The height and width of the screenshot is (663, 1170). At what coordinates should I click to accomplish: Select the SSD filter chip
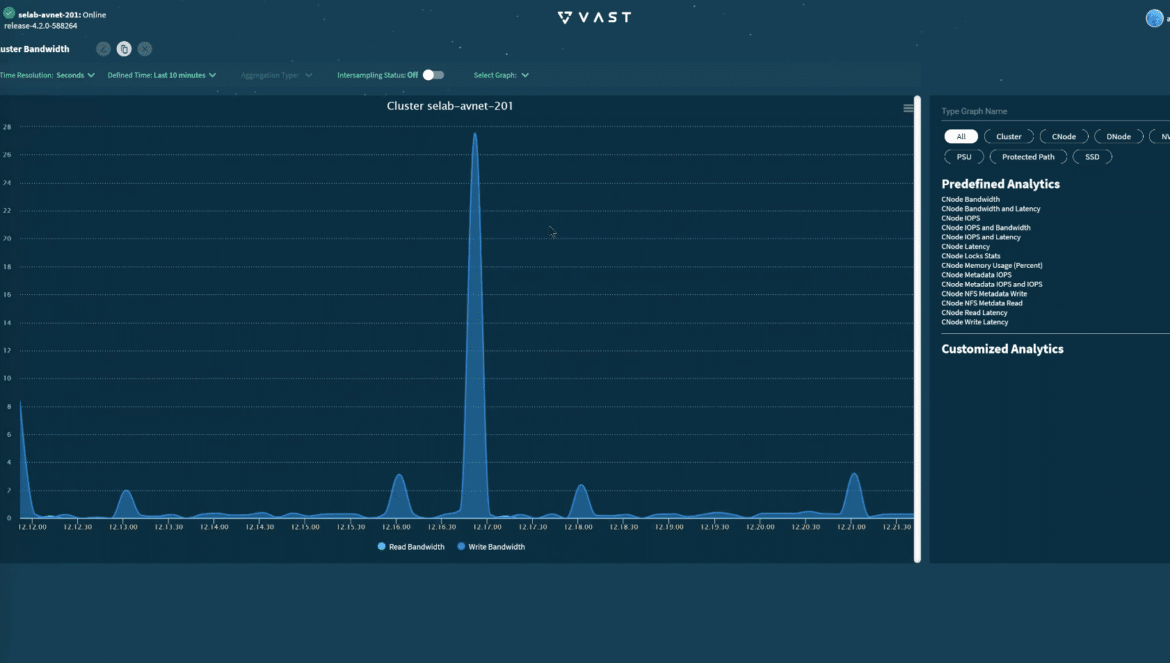click(1092, 157)
